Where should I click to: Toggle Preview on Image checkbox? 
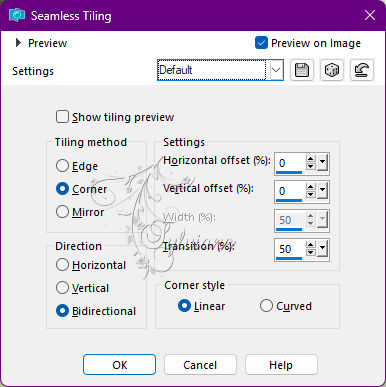[261, 43]
